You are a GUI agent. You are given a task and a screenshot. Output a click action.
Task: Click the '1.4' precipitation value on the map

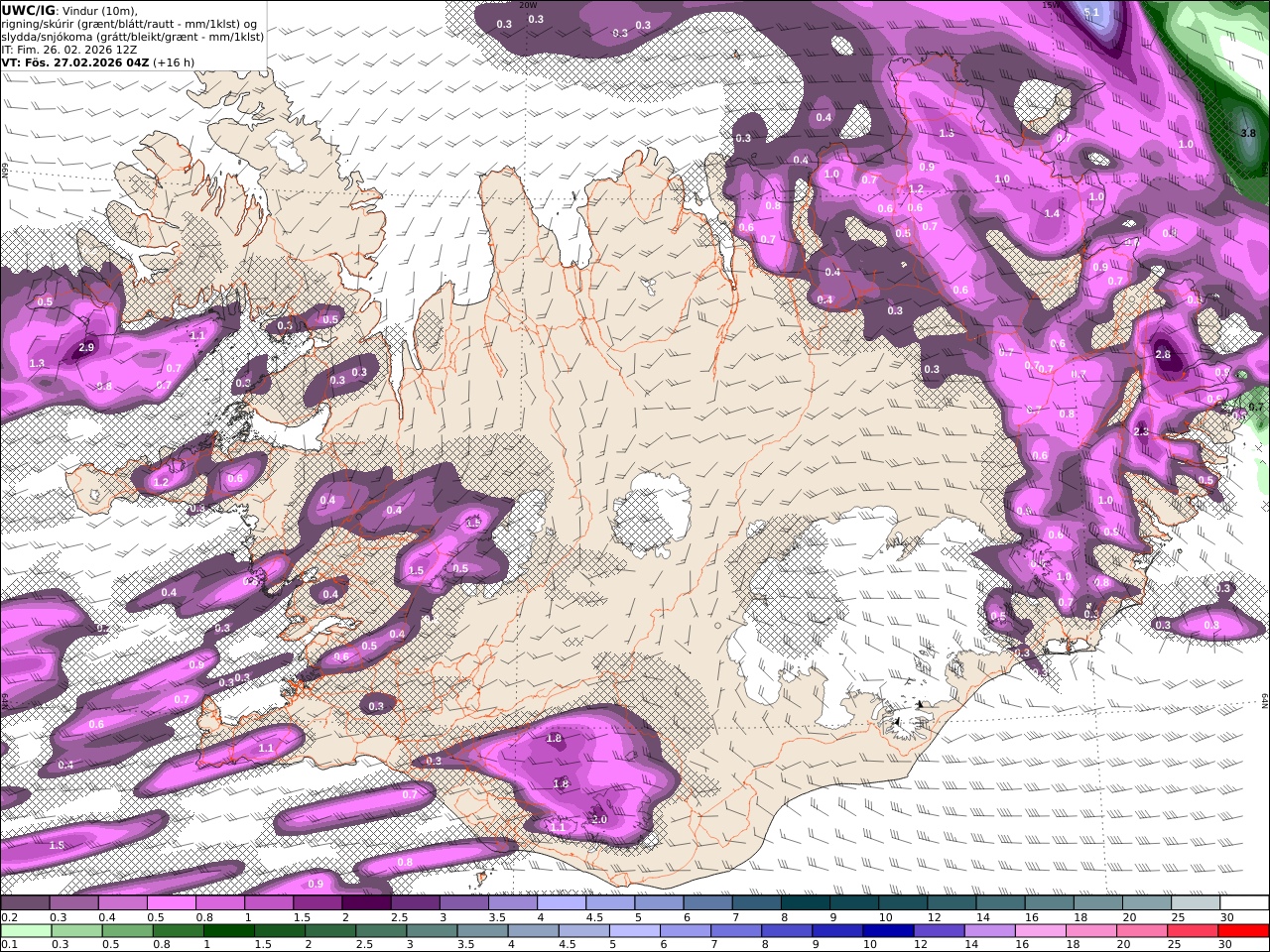pos(1052,213)
